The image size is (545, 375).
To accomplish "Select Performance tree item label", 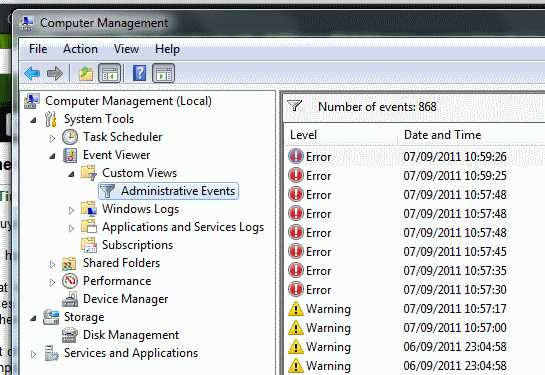I will pos(117,281).
